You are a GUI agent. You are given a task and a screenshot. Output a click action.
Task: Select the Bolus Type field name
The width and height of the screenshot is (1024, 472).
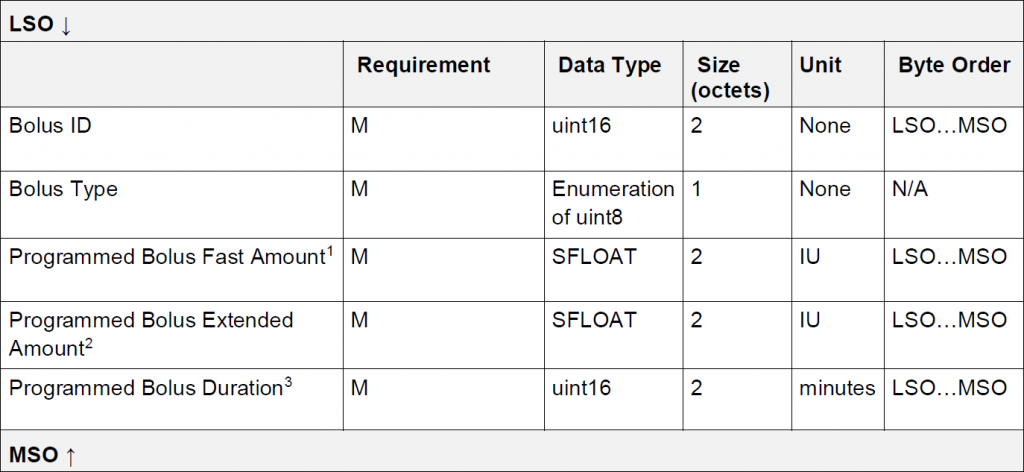point(63,189)
